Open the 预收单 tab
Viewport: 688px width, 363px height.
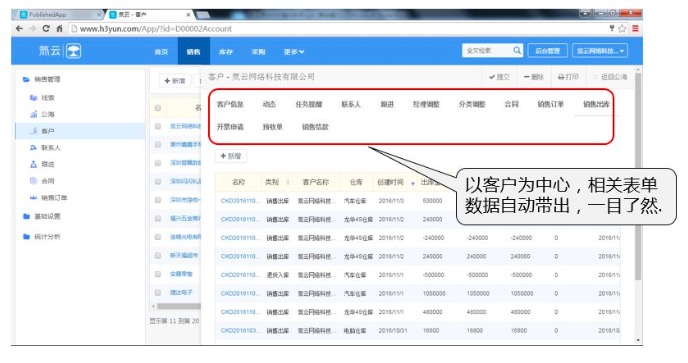[x=272, y=127]
